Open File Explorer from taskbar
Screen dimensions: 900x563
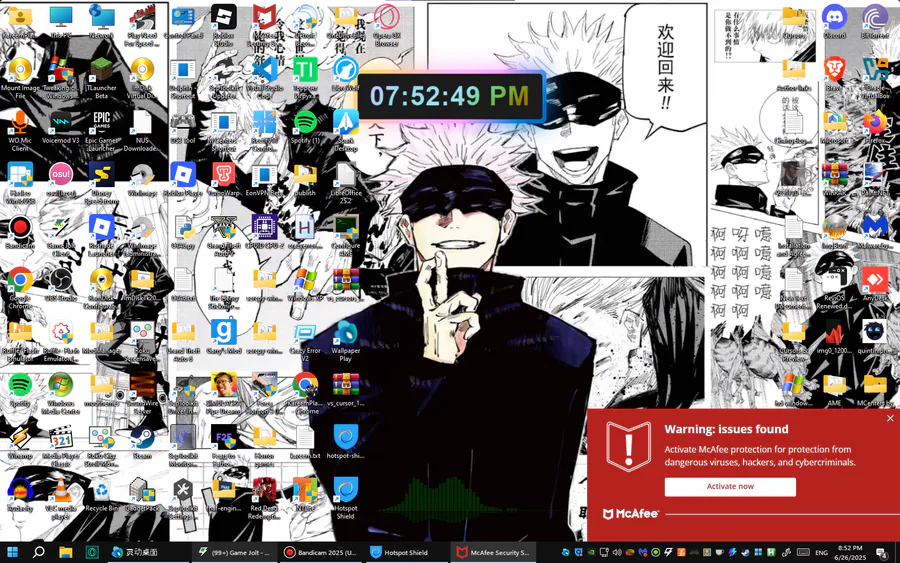(x=65, y=552)
